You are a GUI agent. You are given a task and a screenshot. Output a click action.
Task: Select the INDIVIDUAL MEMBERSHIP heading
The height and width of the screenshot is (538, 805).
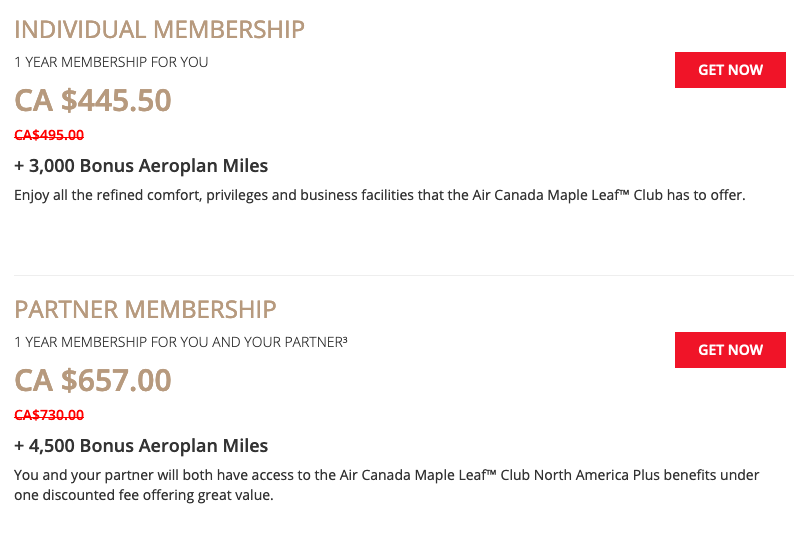(x=159, y=29)
